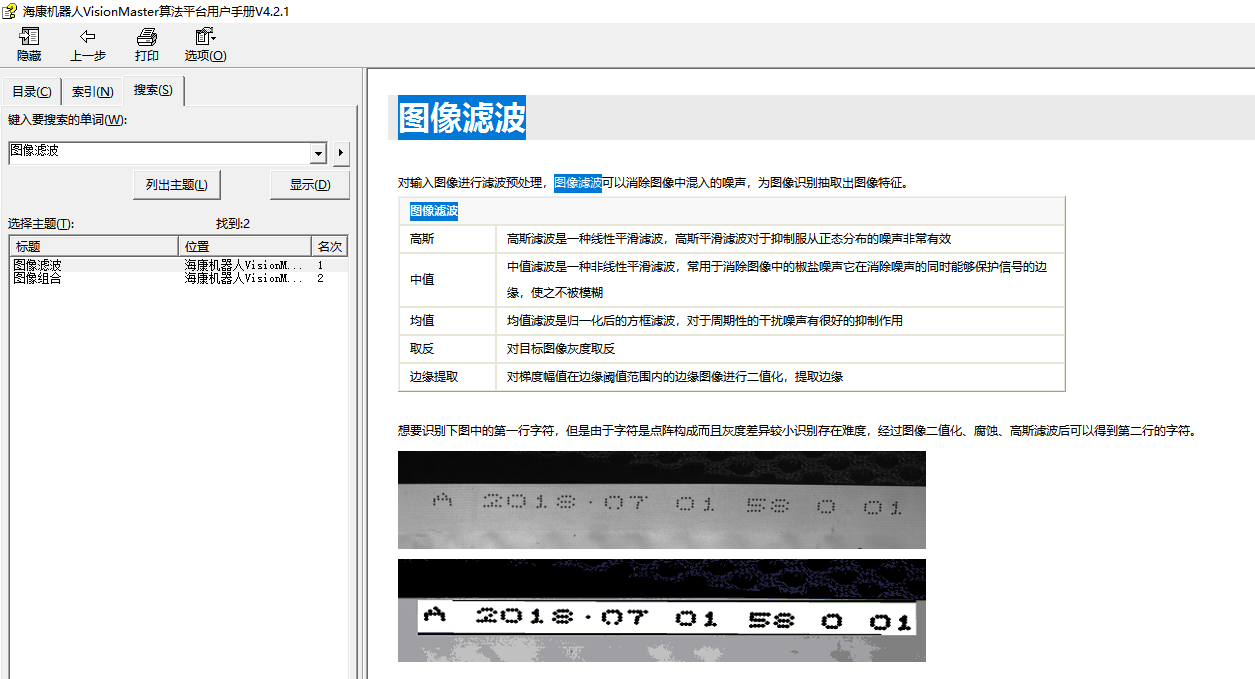This screenshot has height=679, width=1255.
Task: Sort results by the 名次 column header
Action: (329, 246)
